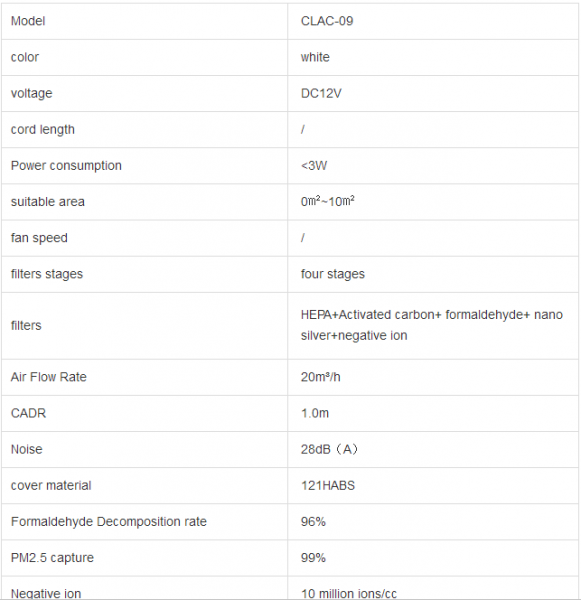581x600 pixels.
Task: Click the HEPA+Activated carbon filters description
Action: (x=432, y=325)
